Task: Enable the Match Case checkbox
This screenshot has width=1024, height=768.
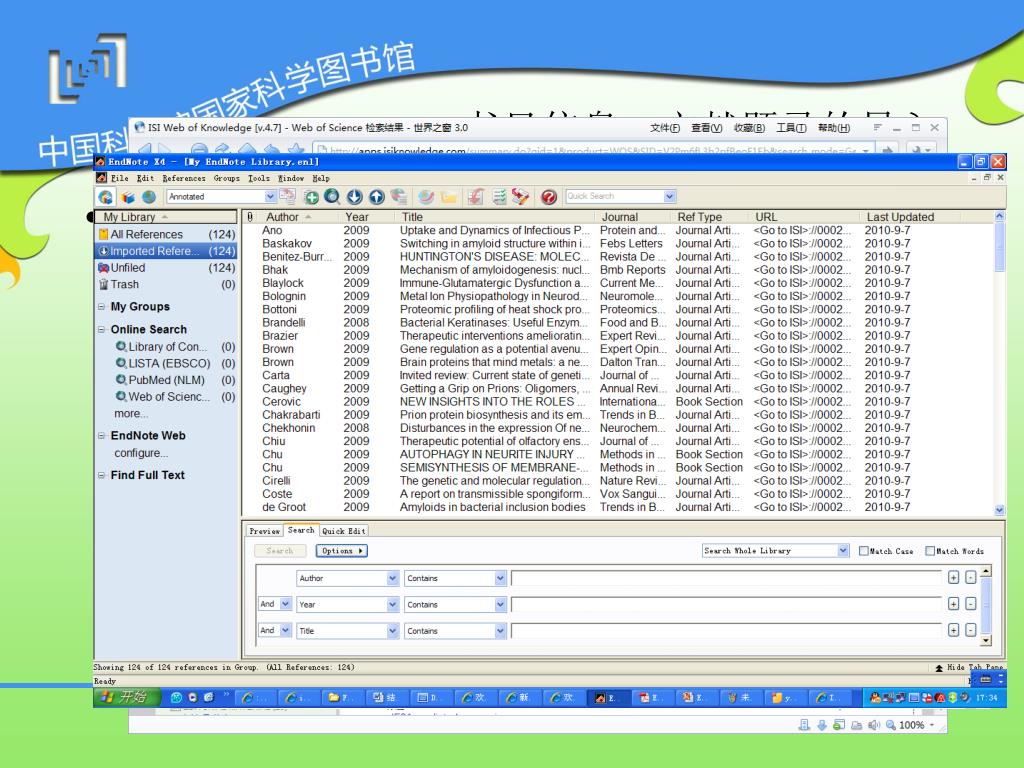Action: pos(863,551)
